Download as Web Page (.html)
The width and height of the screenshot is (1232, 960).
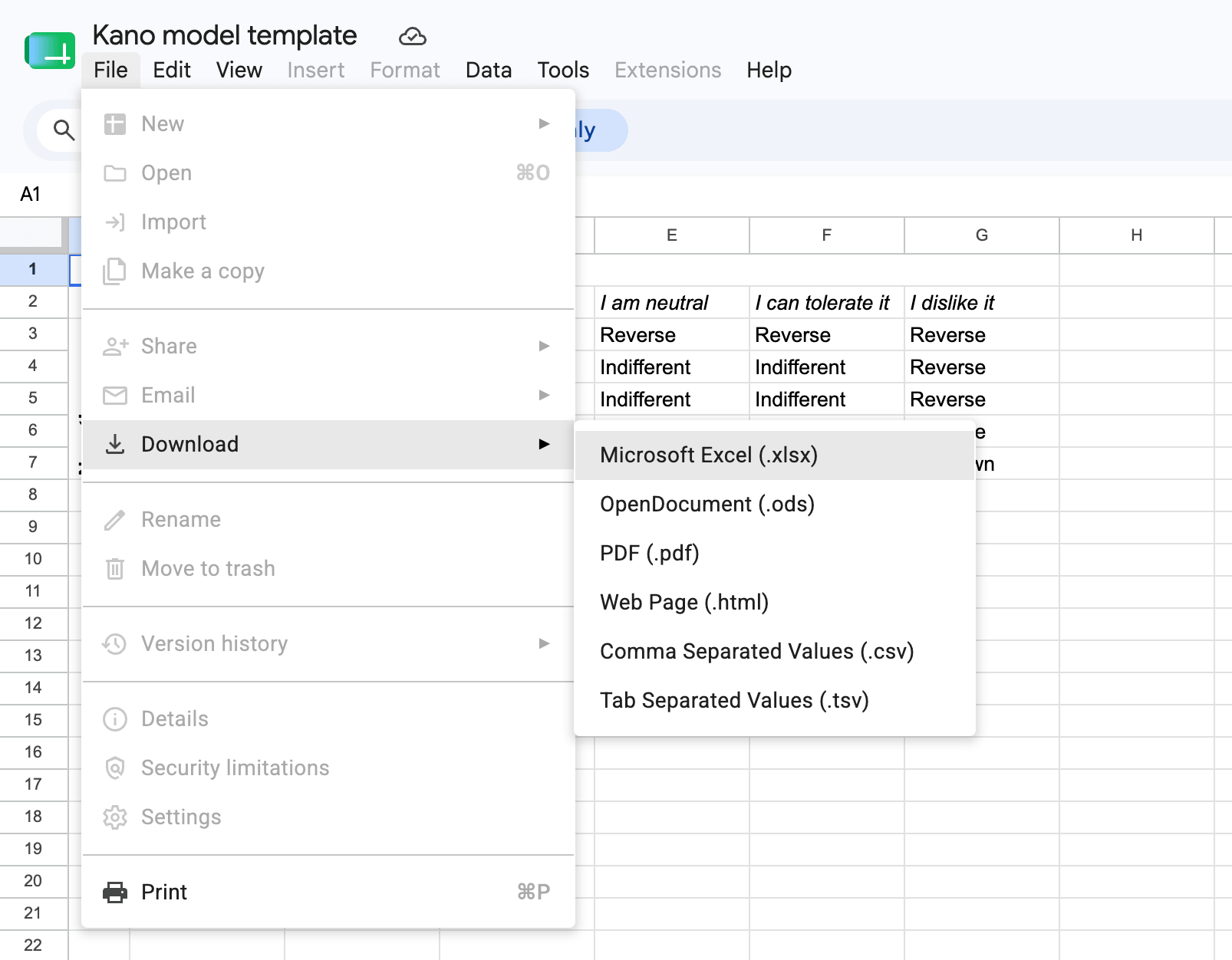[775, 603]
